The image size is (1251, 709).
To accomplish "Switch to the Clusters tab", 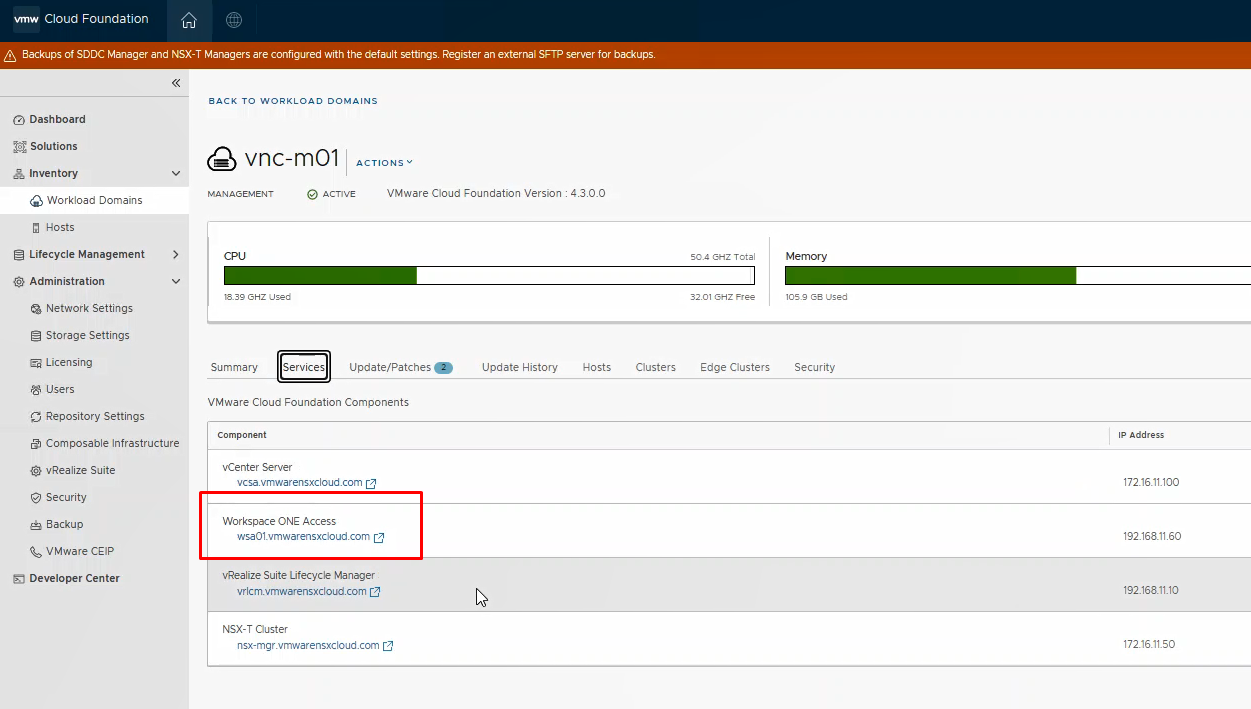I will pyautogui.click(x=656, y=367).
